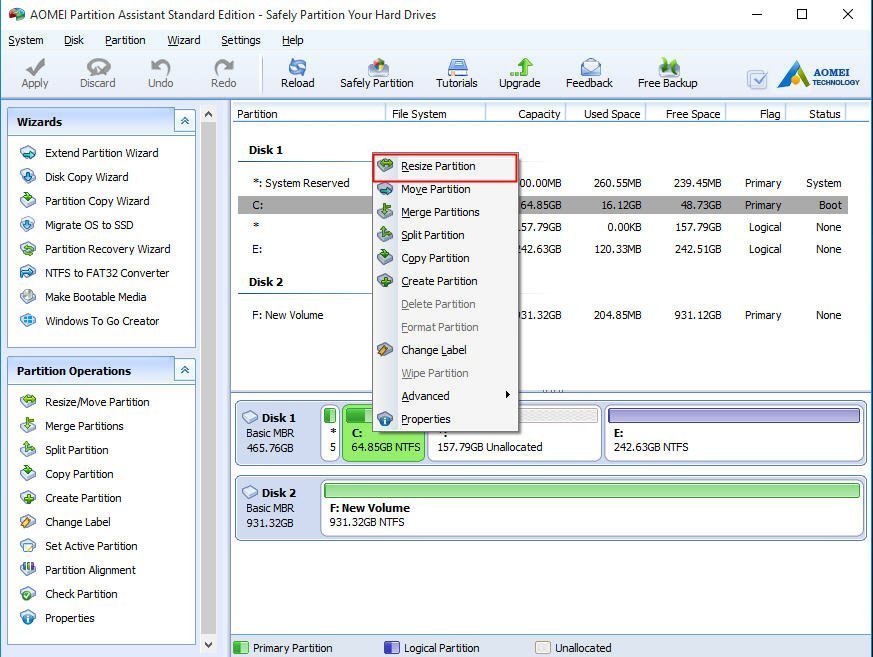Collapse the Wizards panel
The width and height of the screenshot is (873, 657).
185,121
